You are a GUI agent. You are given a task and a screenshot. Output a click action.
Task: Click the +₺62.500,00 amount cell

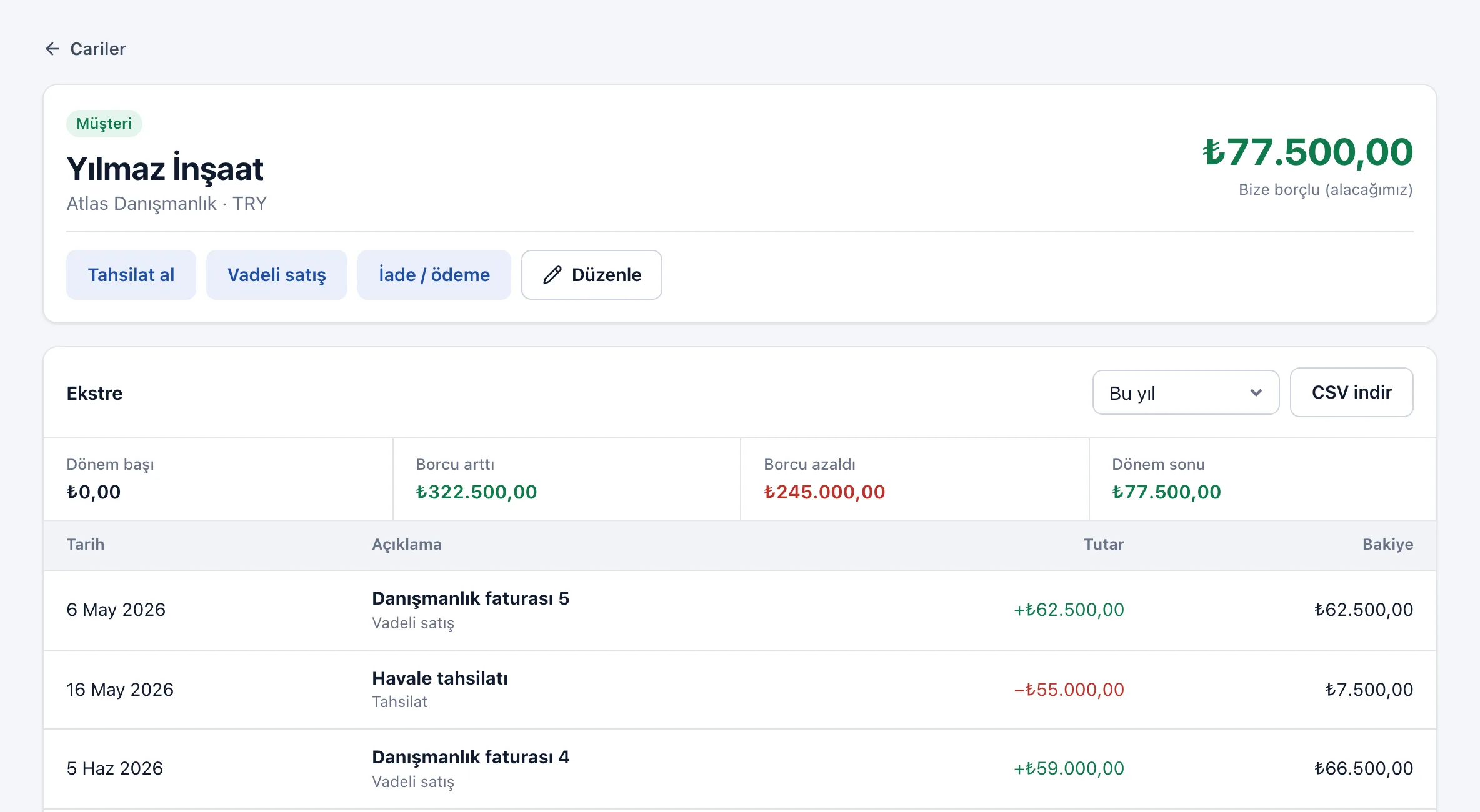[x=1069, y=610]
